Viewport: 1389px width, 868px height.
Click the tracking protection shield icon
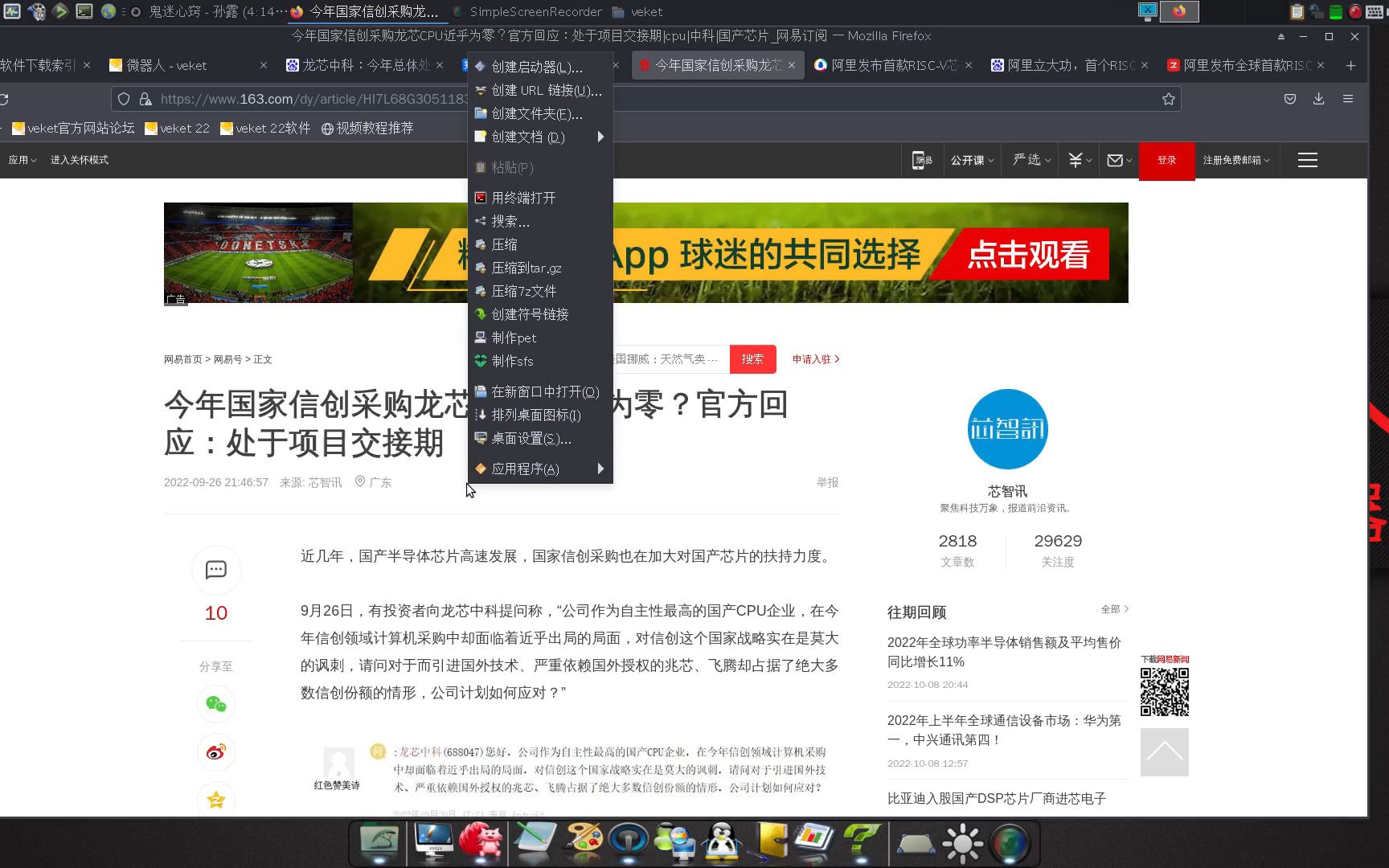pos(124,99)
